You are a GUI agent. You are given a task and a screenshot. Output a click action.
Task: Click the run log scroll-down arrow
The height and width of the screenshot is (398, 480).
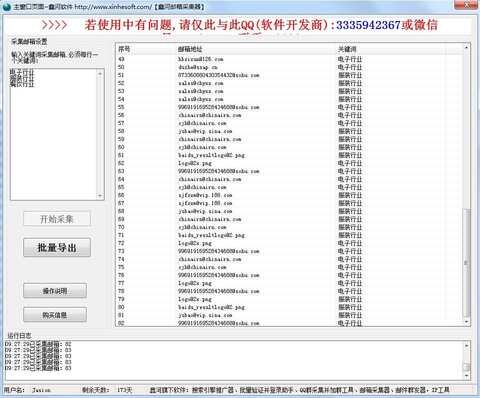tap(467, 375)
